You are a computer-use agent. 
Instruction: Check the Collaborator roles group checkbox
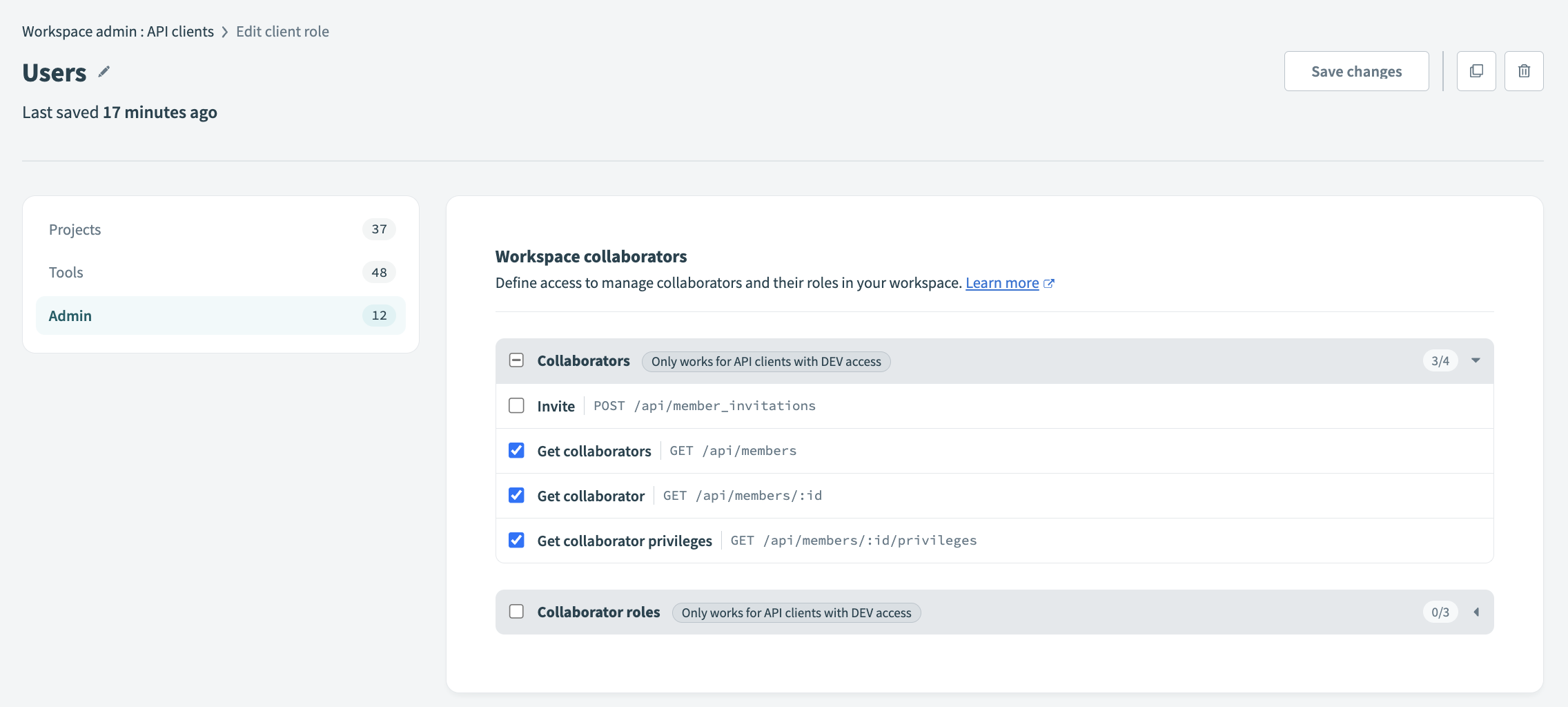tap(516, 612)
